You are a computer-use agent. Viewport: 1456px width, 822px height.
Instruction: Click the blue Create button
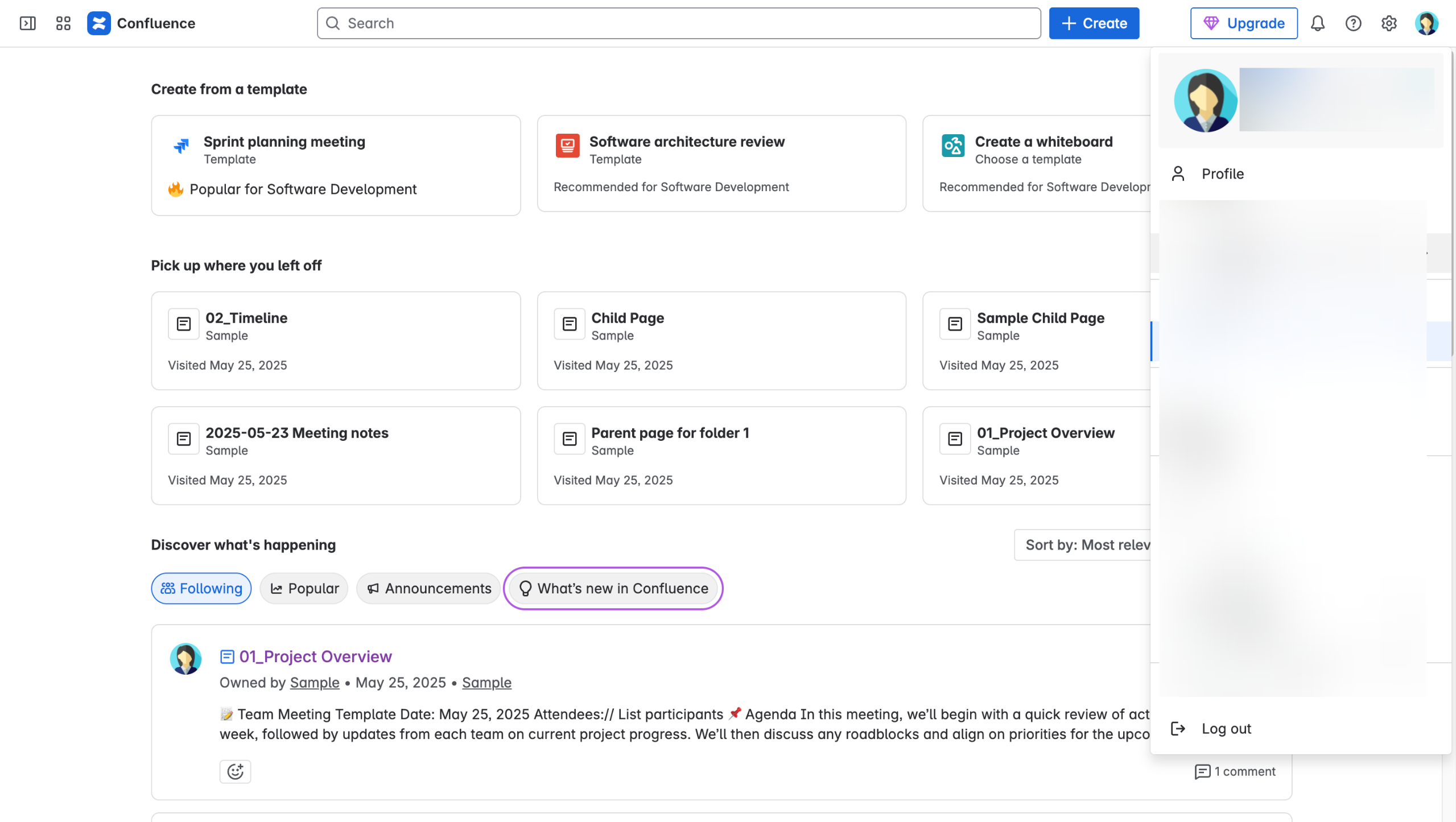point(1094,23)
